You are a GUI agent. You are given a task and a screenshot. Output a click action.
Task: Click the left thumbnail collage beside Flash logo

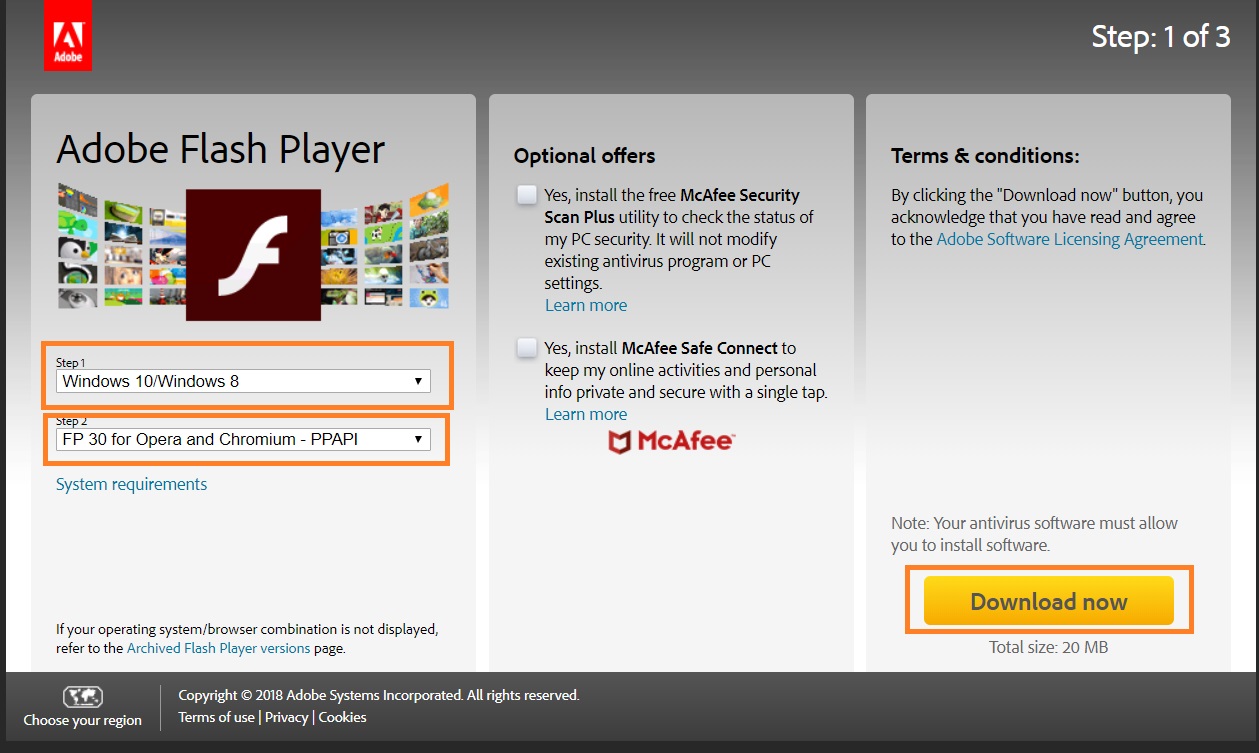pos(121,246)
